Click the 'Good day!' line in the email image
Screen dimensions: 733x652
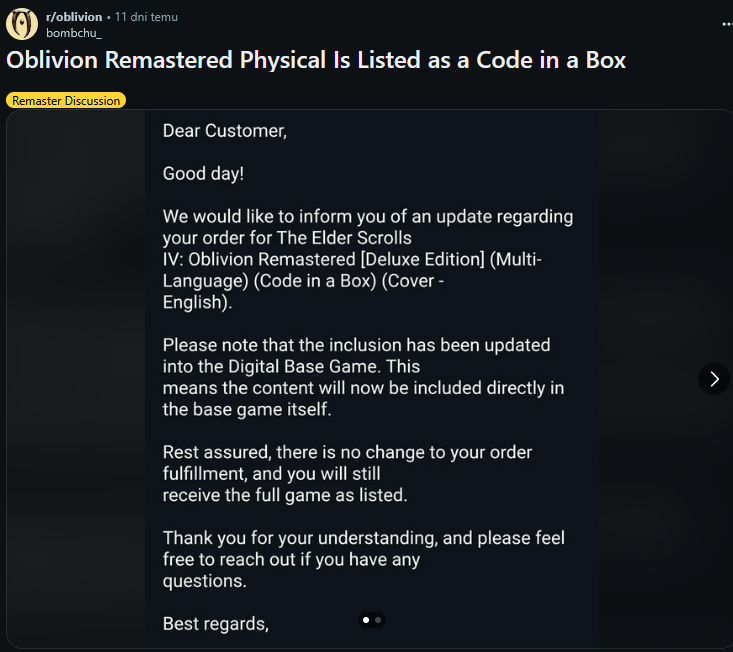[203, 174]
